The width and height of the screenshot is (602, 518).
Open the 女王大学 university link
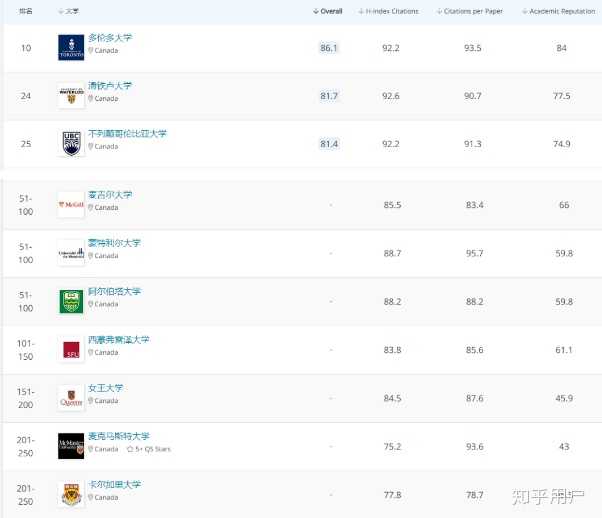point(106,388)
